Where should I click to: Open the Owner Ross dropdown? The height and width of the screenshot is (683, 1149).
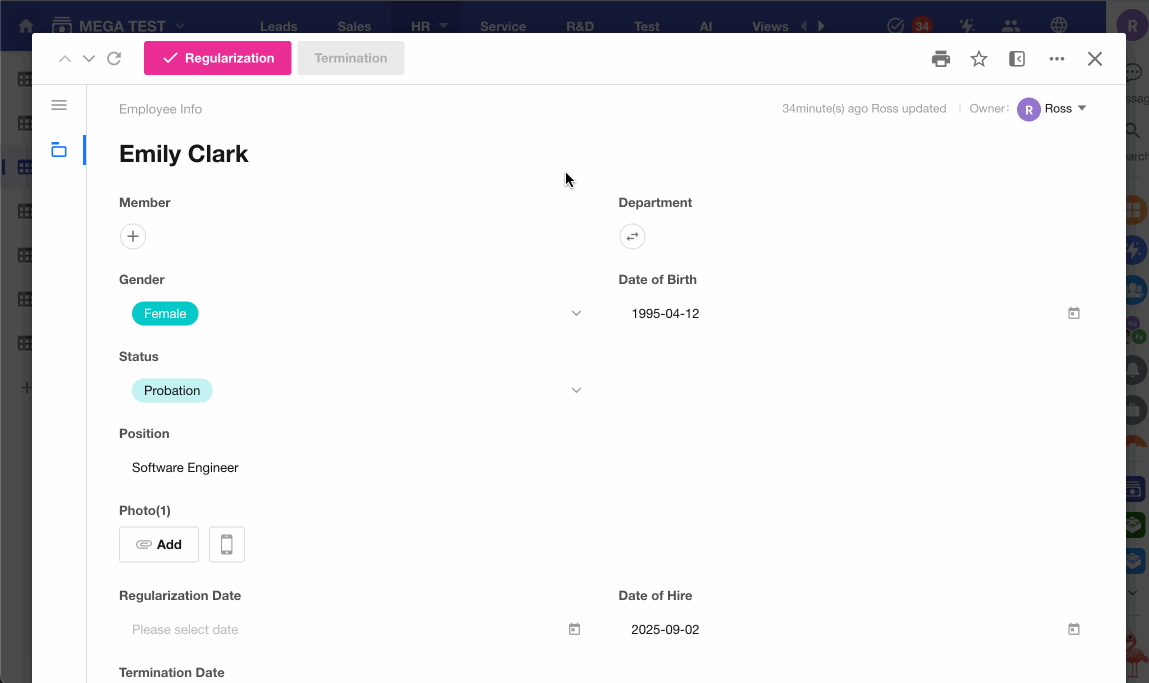click(x=1052, y=109)
